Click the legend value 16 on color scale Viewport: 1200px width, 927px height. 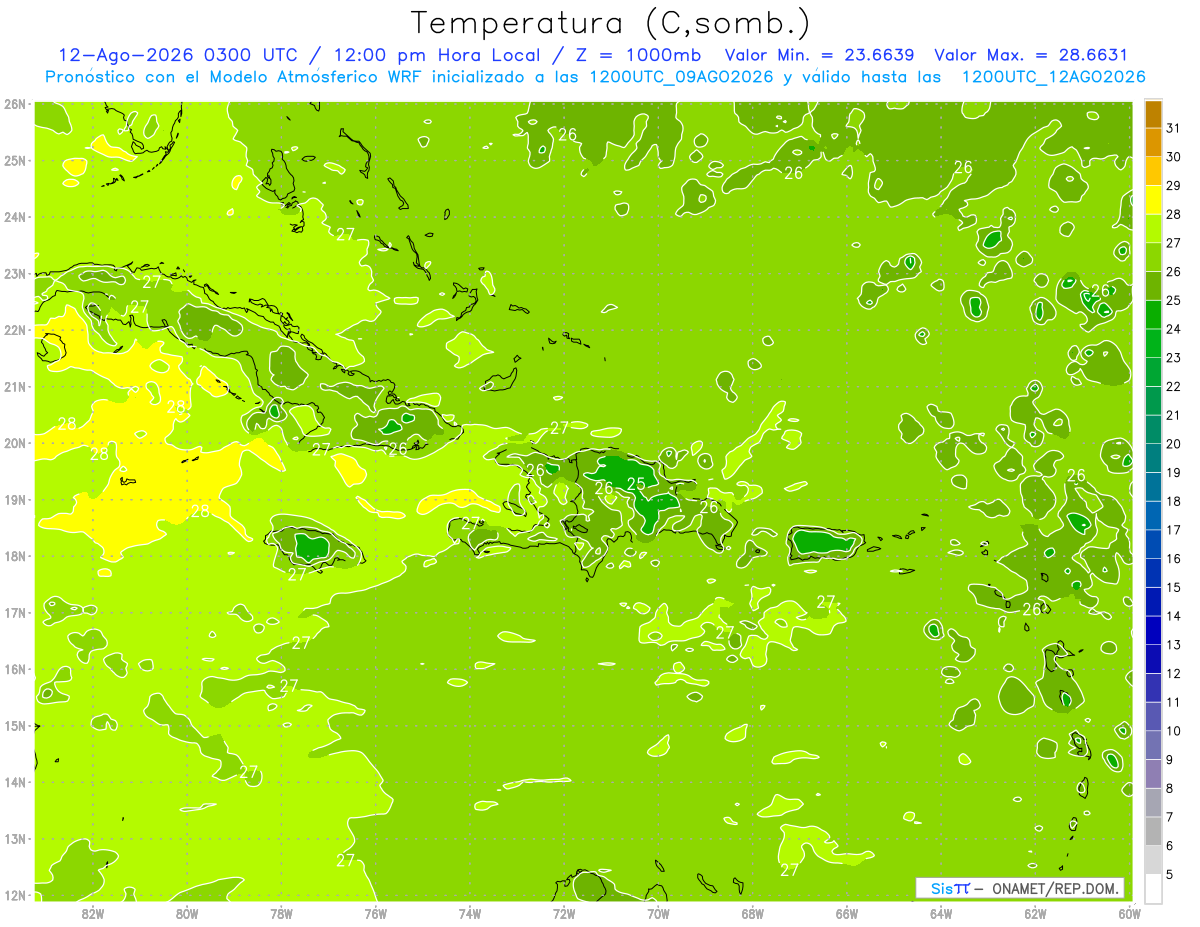(x=1174, y=558)
